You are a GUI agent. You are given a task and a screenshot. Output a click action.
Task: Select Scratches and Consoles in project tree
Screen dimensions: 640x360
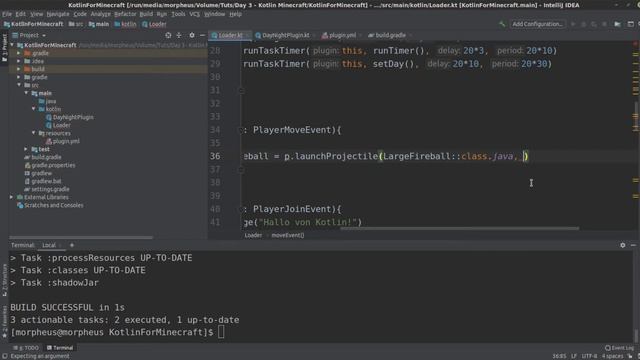(x=50, y=205)
